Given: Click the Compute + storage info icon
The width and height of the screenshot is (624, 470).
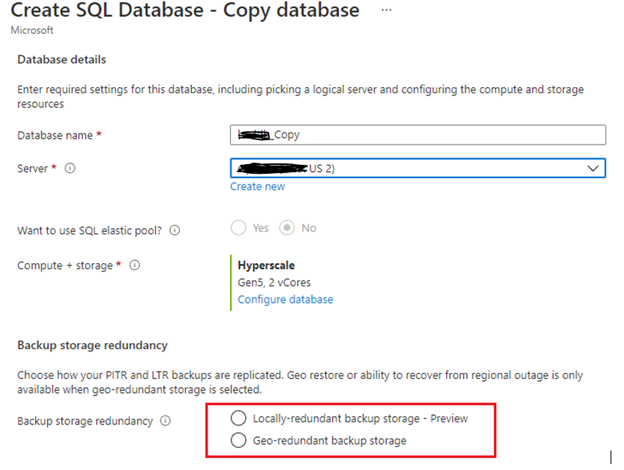Looking at the screenshot, I should tap(134, 266).
